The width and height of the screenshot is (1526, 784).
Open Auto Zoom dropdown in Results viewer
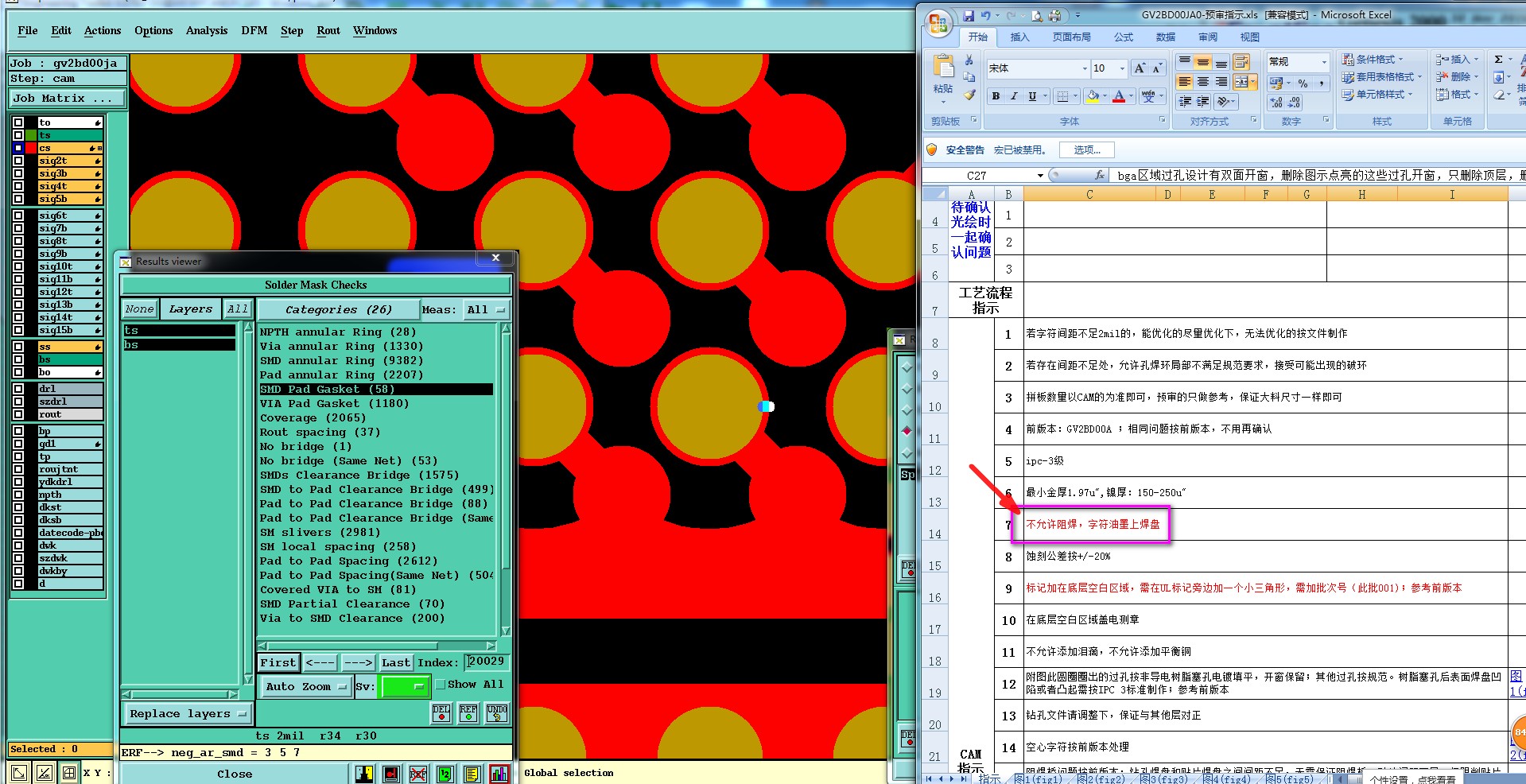pos(305,686)
